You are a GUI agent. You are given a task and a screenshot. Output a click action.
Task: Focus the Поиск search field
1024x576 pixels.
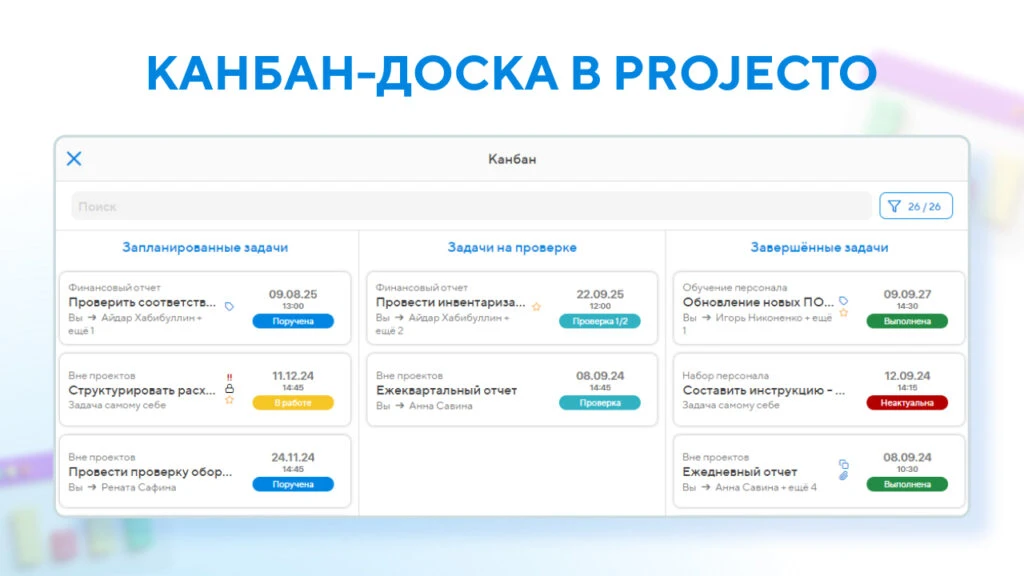[471, 206]
